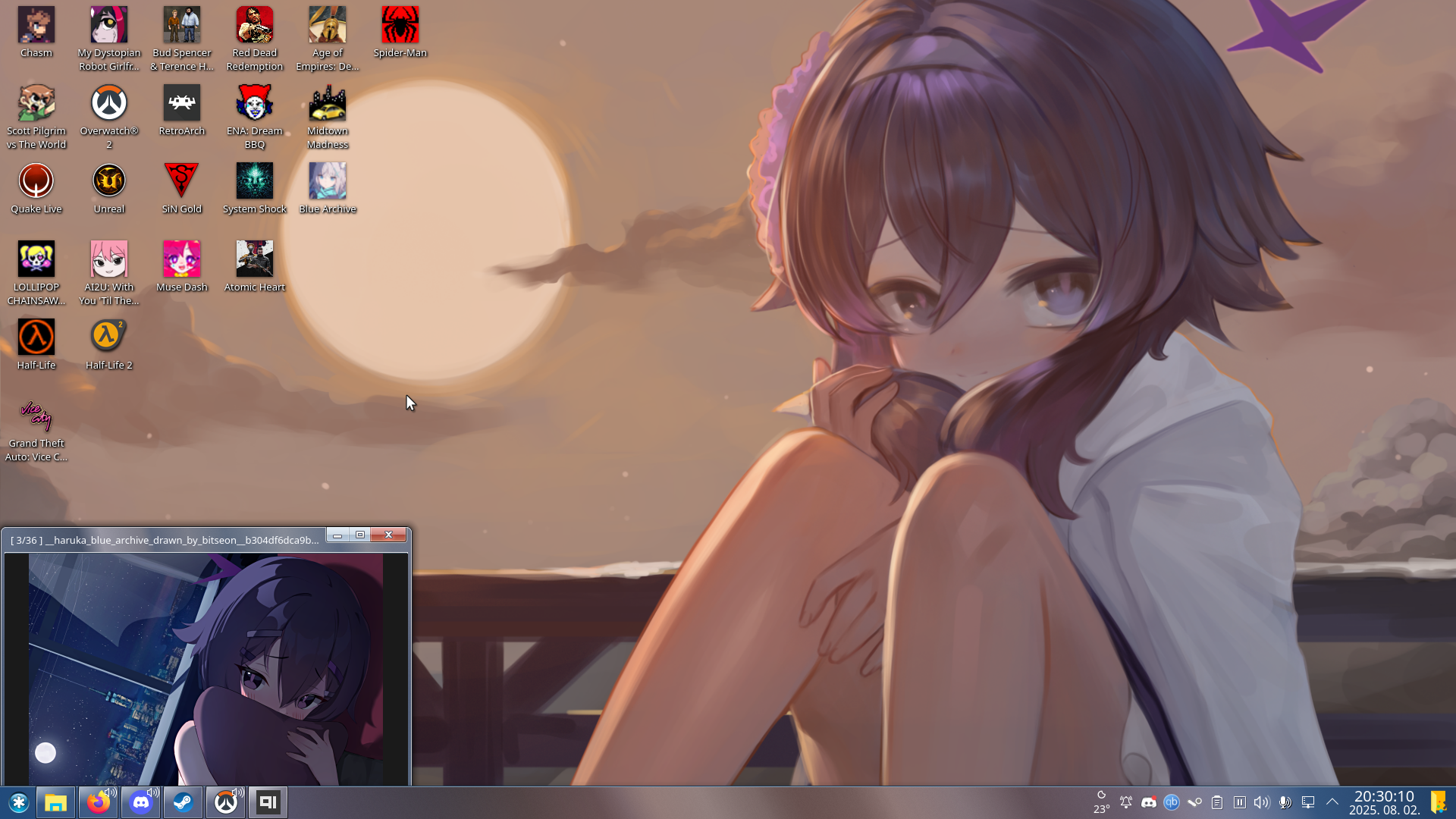Select the Quake Live desktop icon
The image size is (1456, 819).
click(x=36, y=189)
